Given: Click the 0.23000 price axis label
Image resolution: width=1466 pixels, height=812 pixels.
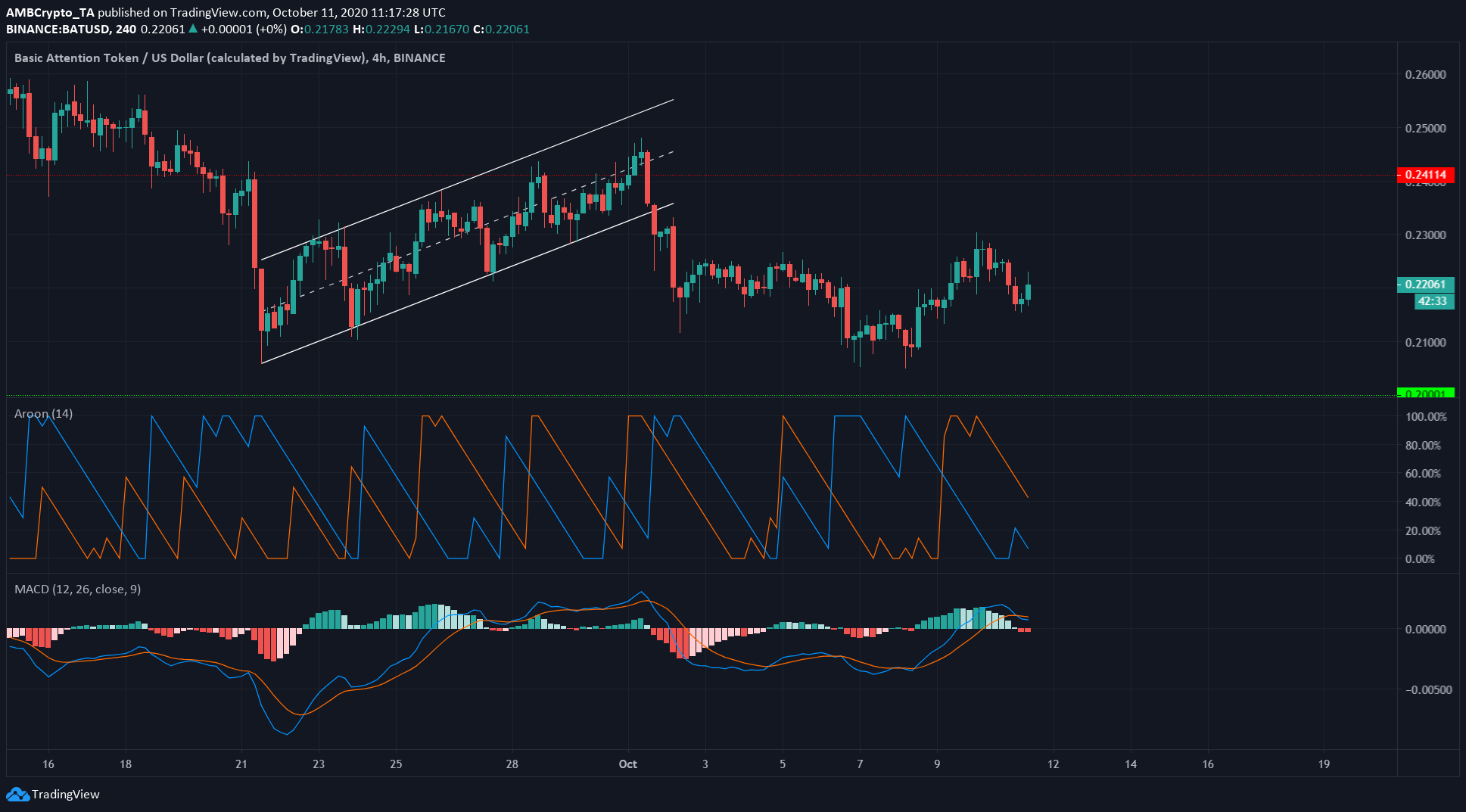Looking at the screenshot, I should pyautogui.click(x=1426, y=235).
